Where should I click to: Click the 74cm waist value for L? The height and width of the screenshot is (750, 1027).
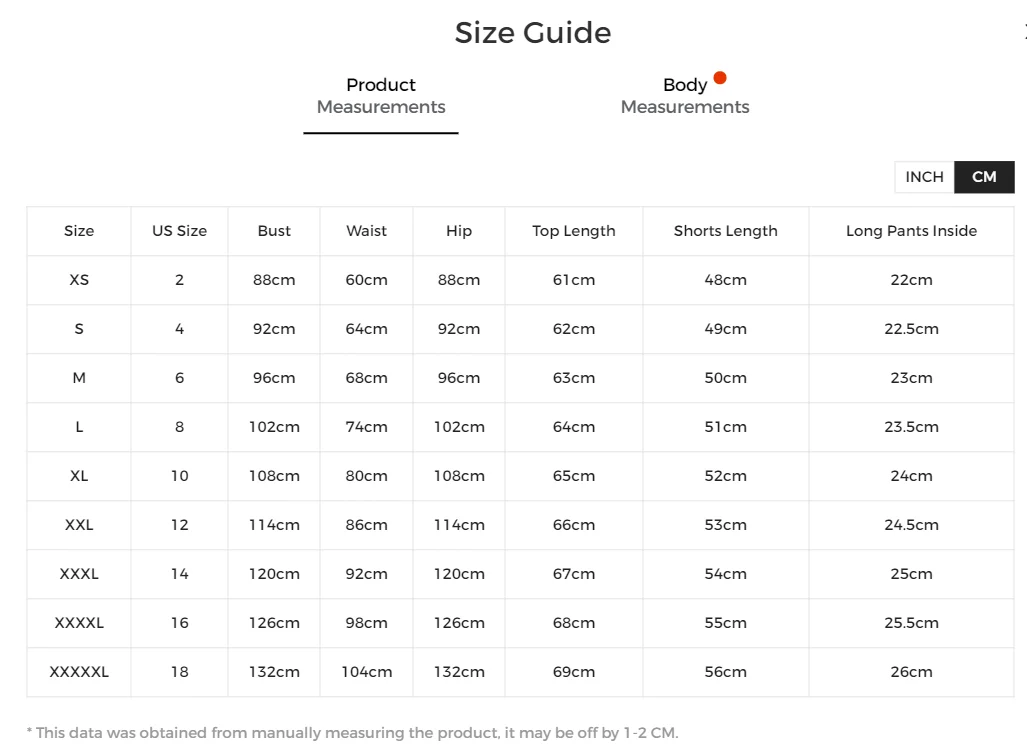[366, 427]
